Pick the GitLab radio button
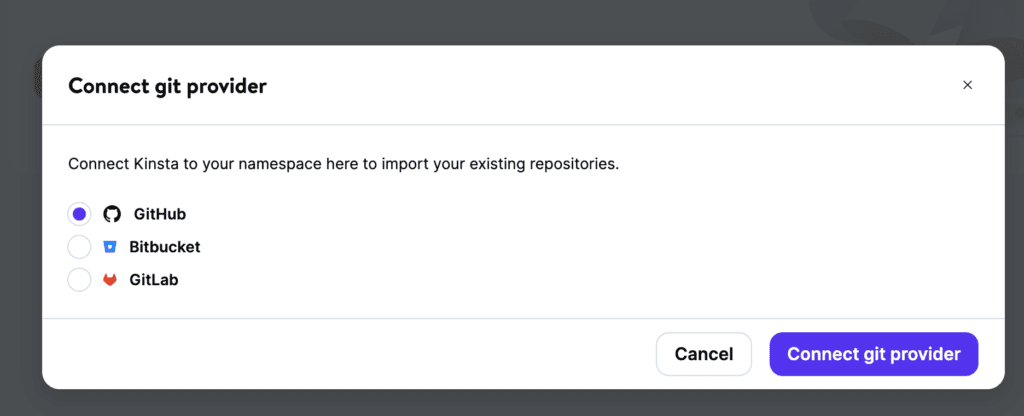1024x416 pixels. [79, 280]
